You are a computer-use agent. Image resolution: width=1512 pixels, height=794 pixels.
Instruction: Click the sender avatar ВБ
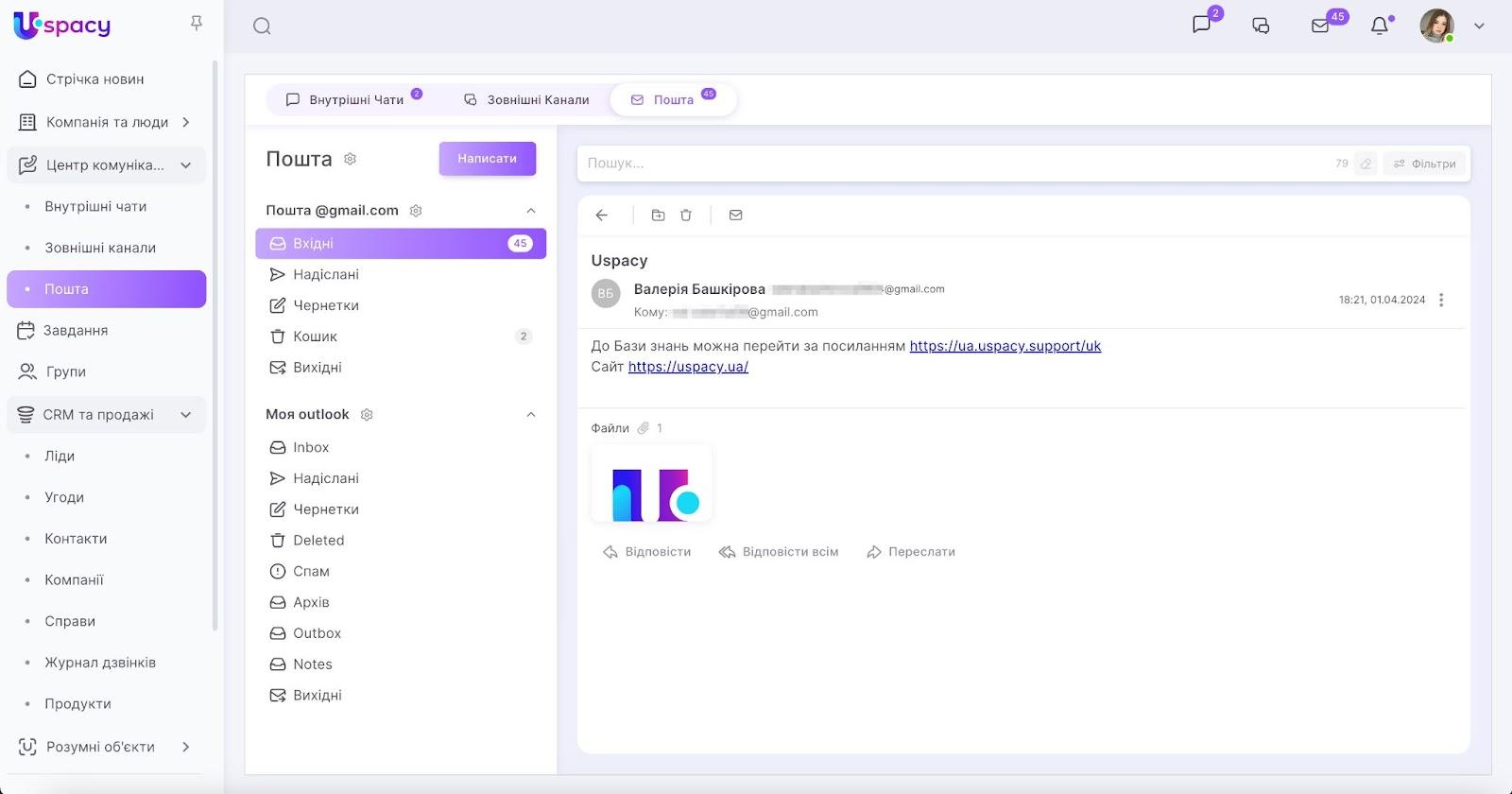[606, 293]
